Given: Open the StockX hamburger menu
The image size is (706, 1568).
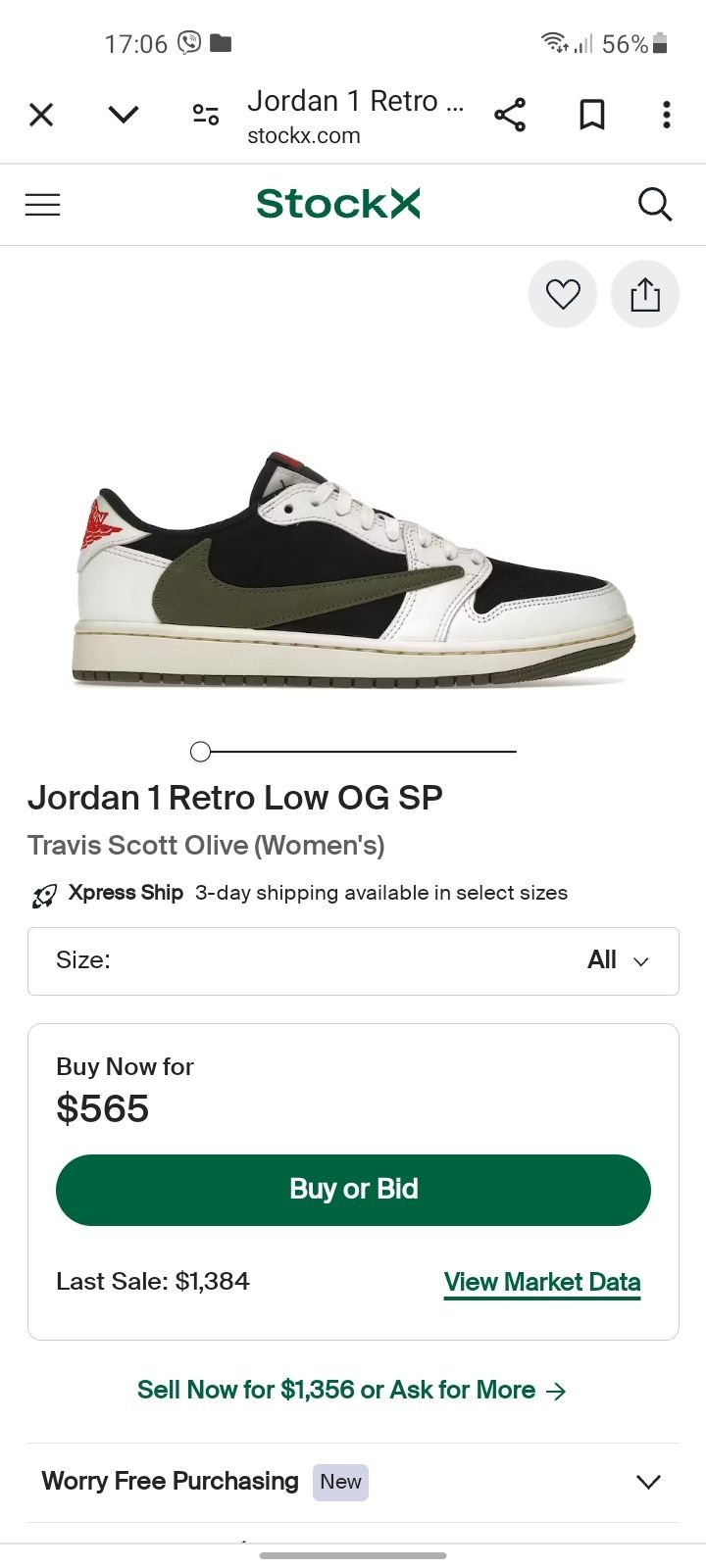Looking at the screenshot, I should click(x=42, y=204).
